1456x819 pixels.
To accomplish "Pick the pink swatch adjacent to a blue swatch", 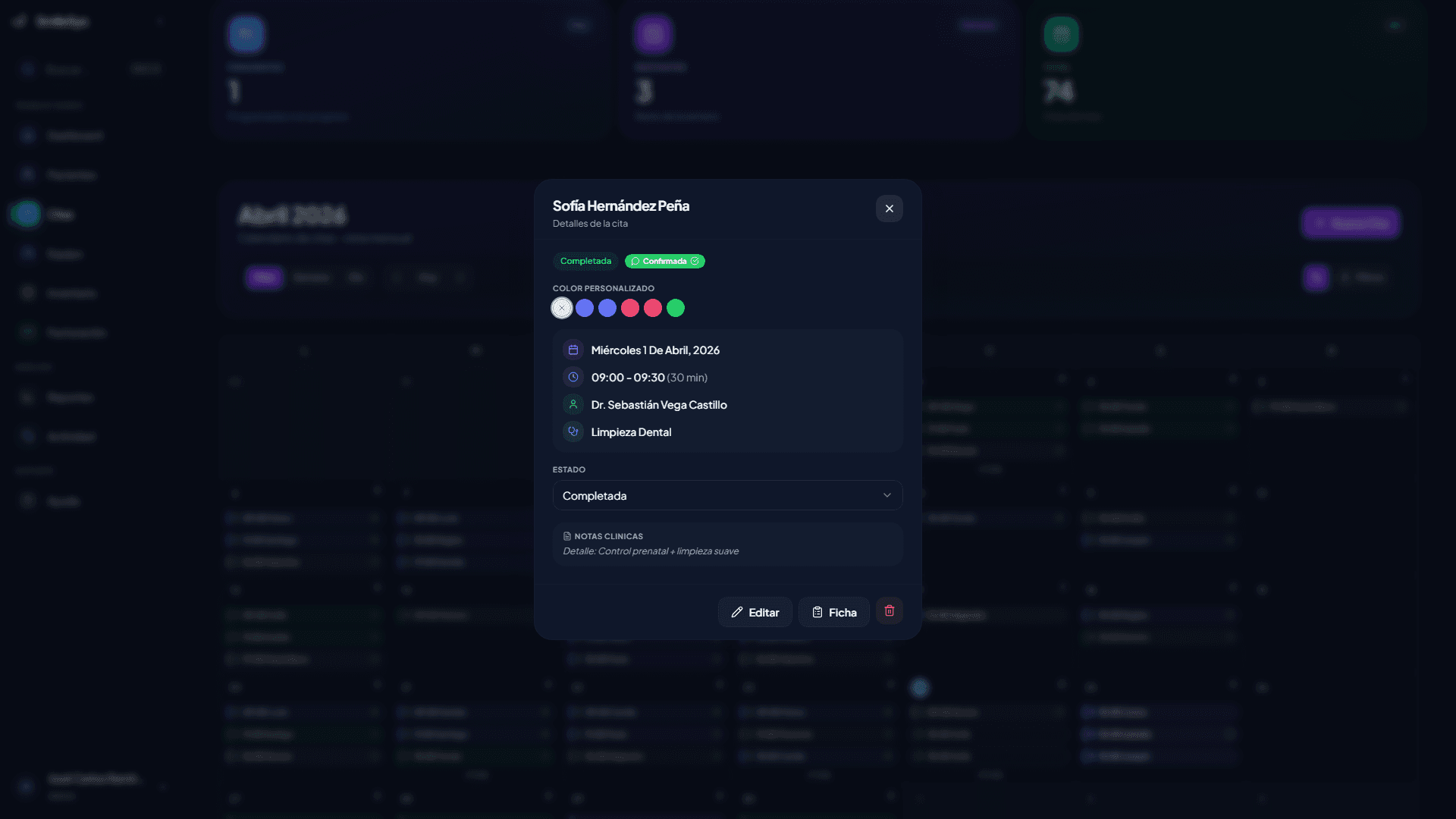I will tap(630, 308).
